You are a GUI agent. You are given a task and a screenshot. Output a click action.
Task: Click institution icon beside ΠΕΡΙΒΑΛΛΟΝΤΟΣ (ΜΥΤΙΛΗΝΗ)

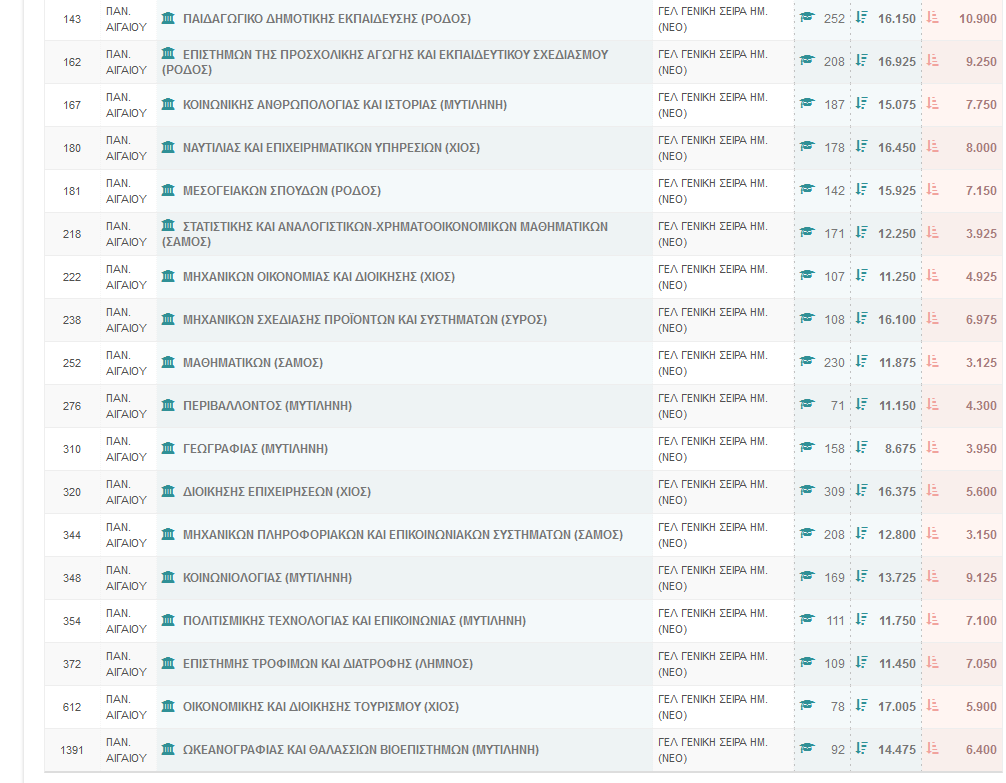click(x=168, y=405)
